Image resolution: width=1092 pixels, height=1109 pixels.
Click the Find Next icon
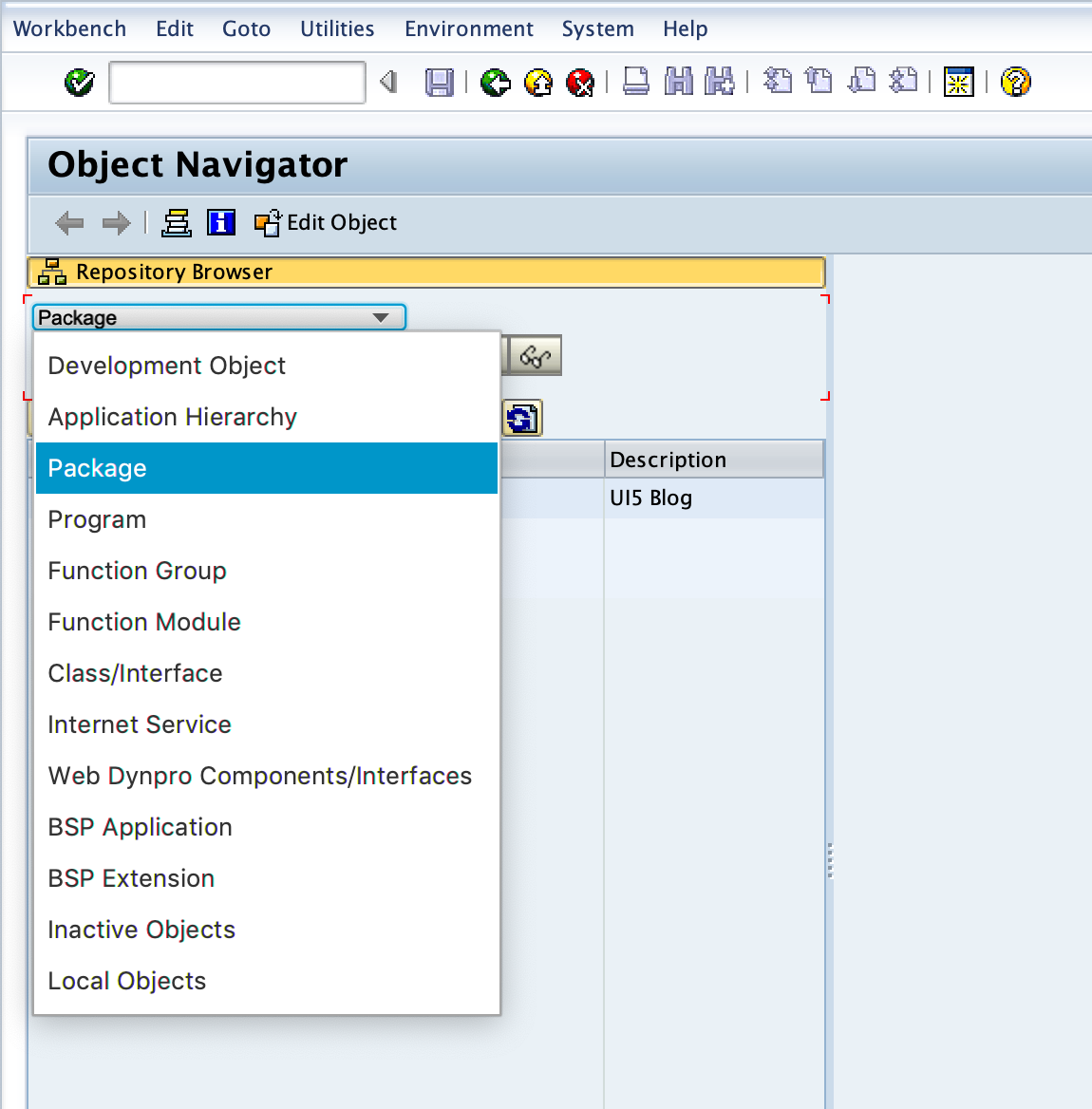pyautogui.click(x=720, y=83)
